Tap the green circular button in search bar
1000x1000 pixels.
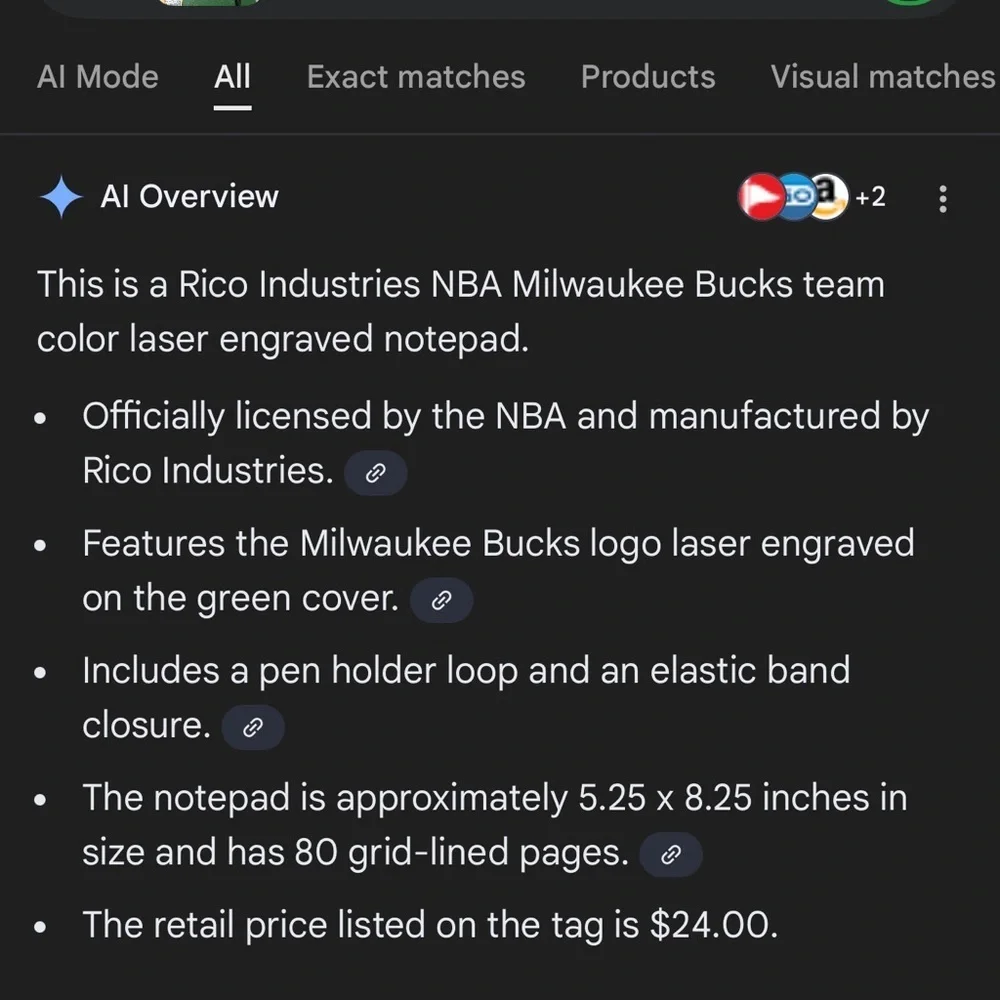click(911, 3)
